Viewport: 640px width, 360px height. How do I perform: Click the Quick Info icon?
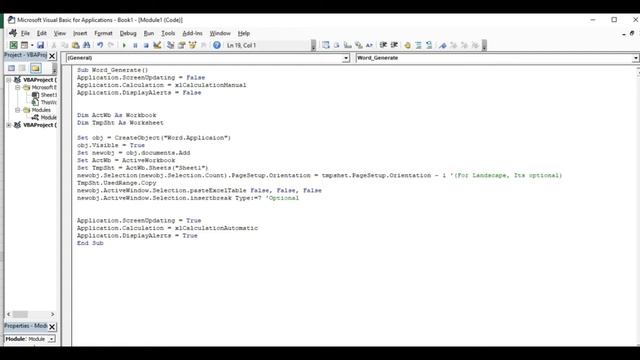coord(347,45)
